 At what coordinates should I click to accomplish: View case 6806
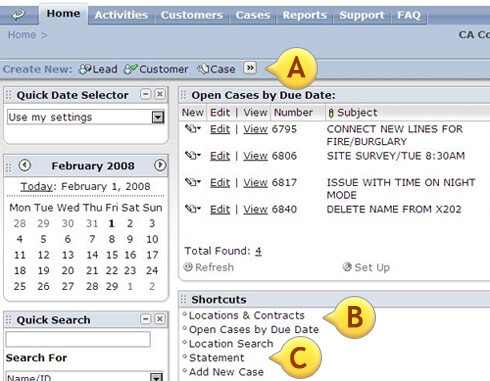[x=255, y=156]
